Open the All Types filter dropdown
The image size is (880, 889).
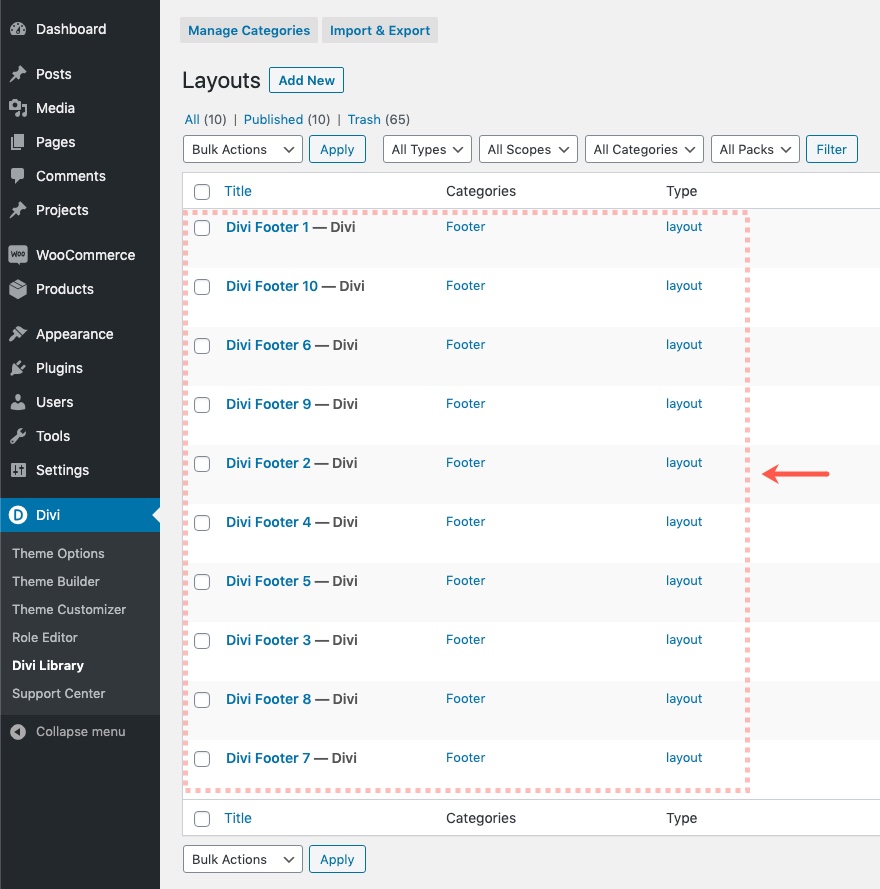(427, 149)
